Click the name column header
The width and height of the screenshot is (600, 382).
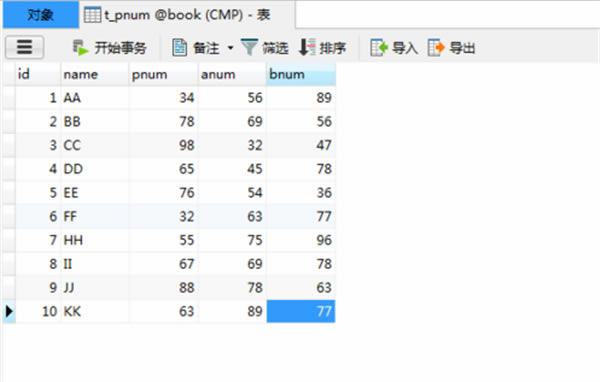point(95,74)
